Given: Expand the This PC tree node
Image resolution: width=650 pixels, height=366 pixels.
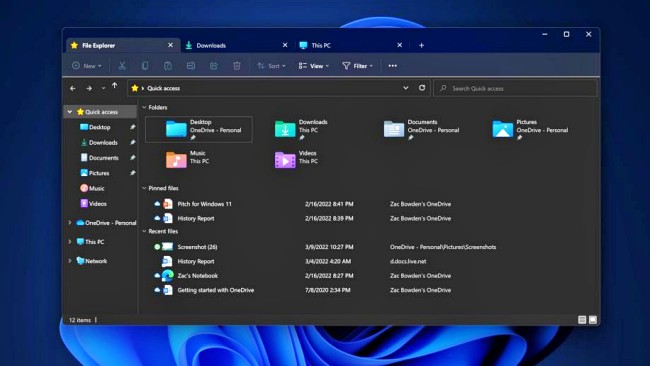Looking at the screenshot, I should coord(70,242).
